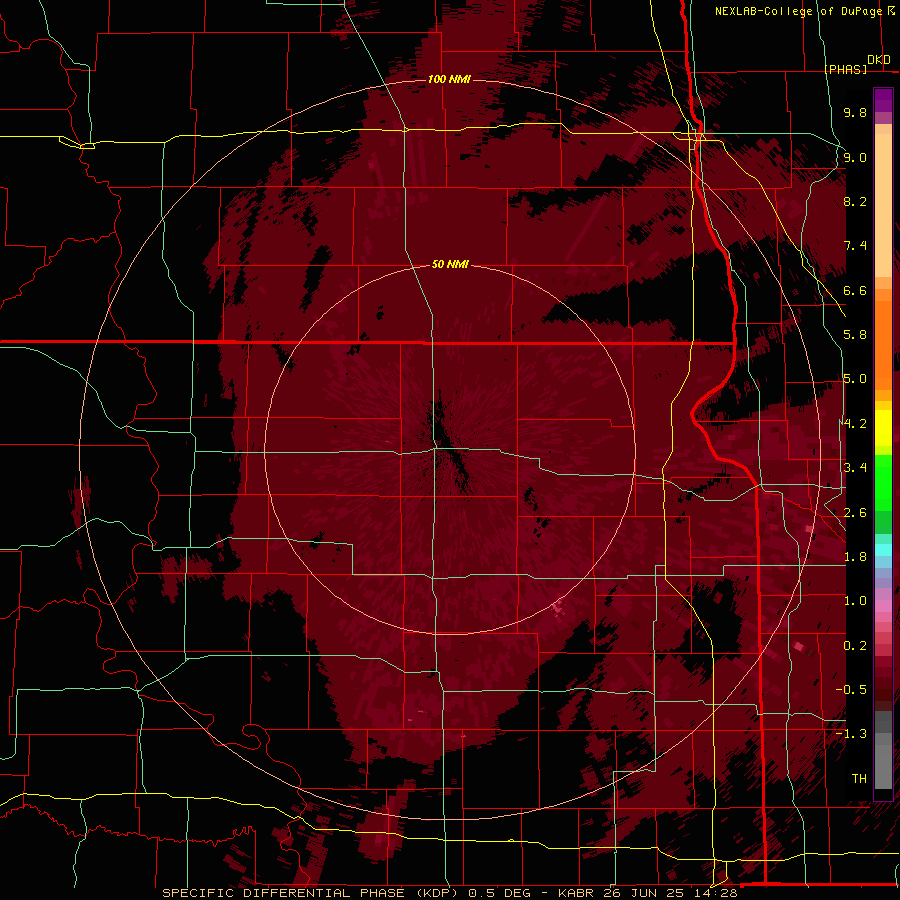Image resolution: width=900 pixels, height=900 pixels.
Task: Select the 3.4 value on the color scale
Action: pyautogui.click(x=855, y=468)
